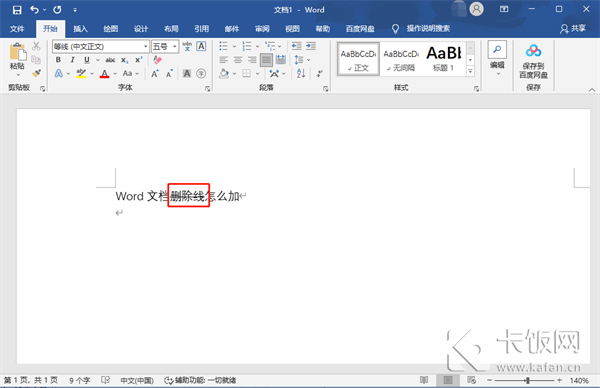The image size is (600, 388).
Task: Expand the font color dropdown arrow
Action: [x=115, y=74]
